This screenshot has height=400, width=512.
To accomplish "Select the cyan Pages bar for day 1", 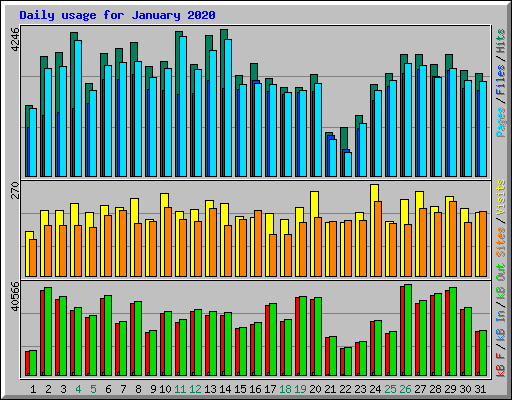I will (x=33, y=142).
